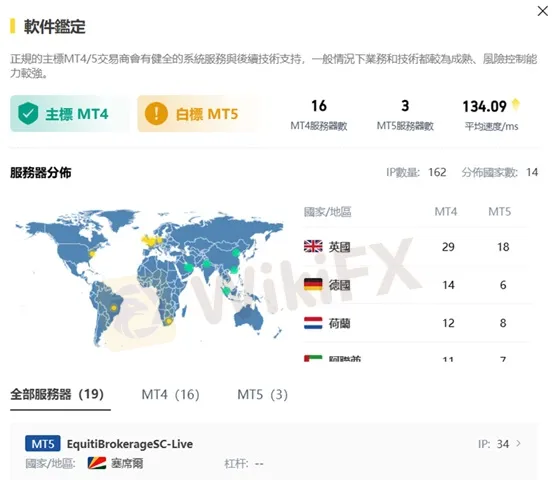The width and height of the screenshot is (553, 480).
Task: Click the blue MT5 tag on EquitiBrokerageSC-Live
Action: 43,444
